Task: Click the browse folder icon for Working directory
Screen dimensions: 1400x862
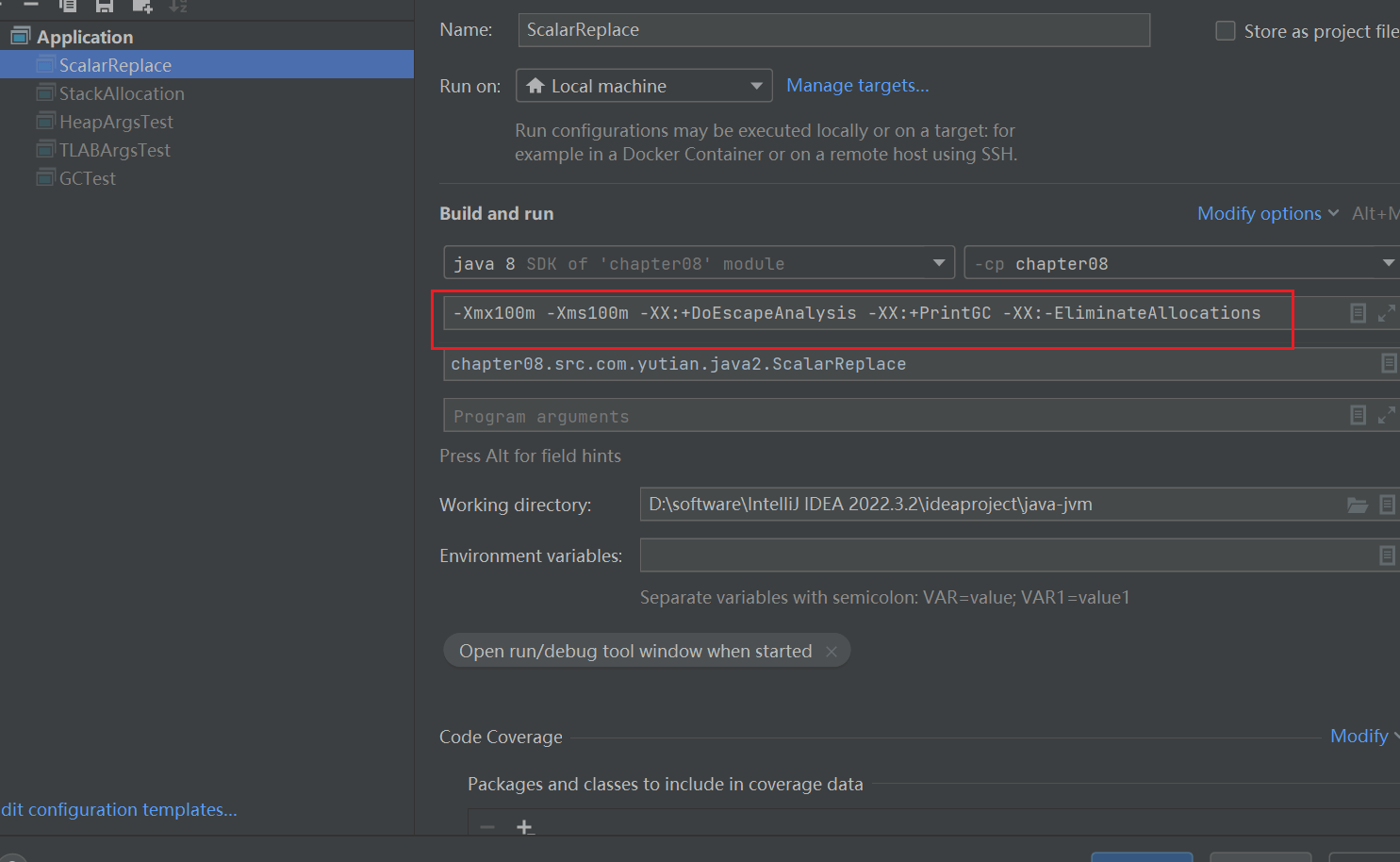Action: (x=1357, y=506)
